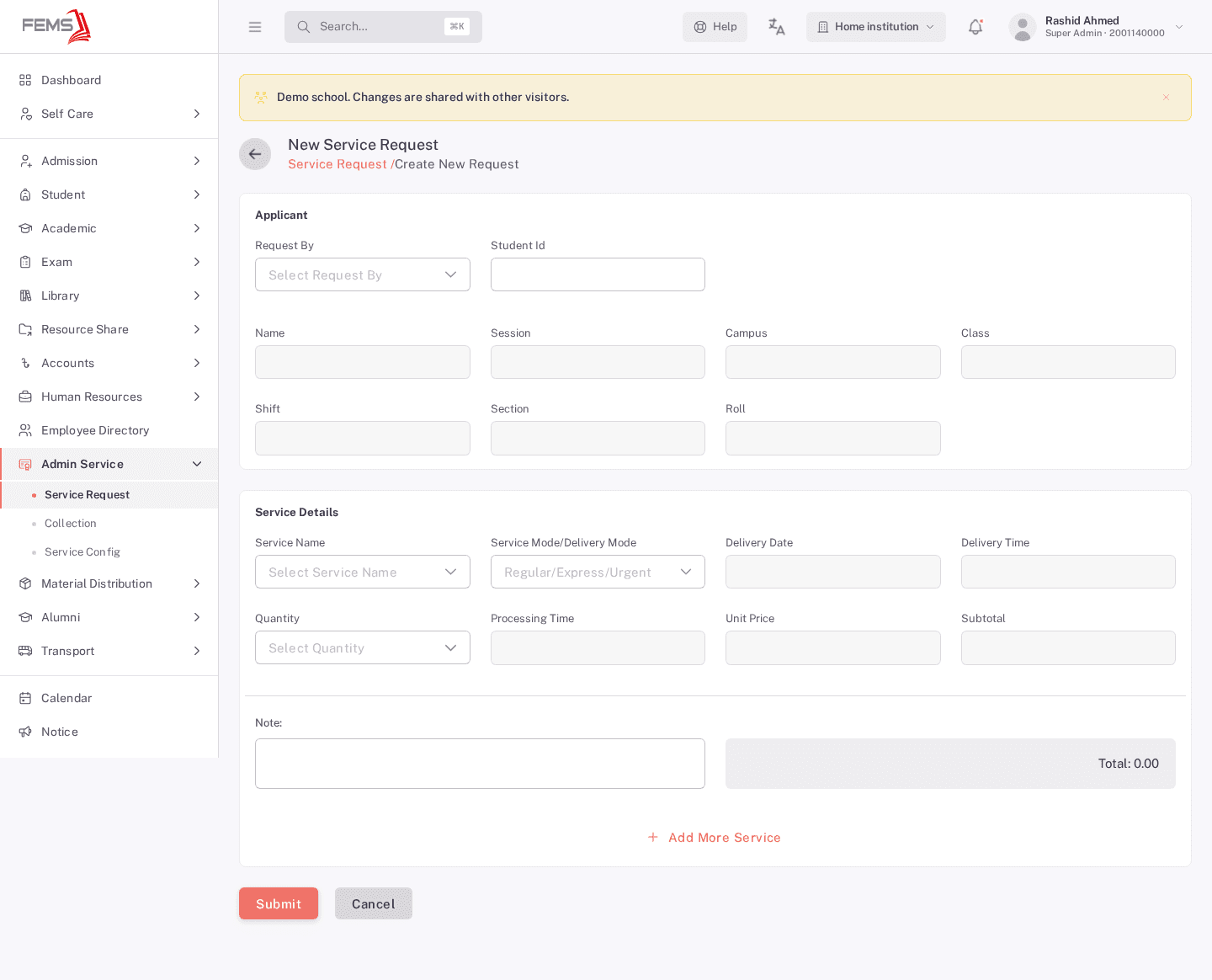Expand the Library chevron
The width and height of the screenshot is (1212, 980).
[197, 296]
